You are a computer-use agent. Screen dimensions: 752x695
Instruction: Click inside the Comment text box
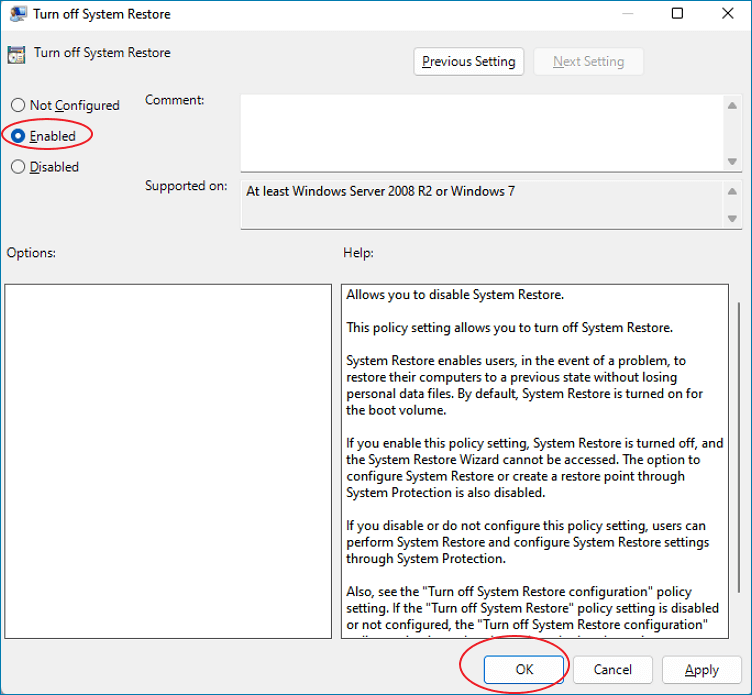pyautogui.click(x=482, y=133)
